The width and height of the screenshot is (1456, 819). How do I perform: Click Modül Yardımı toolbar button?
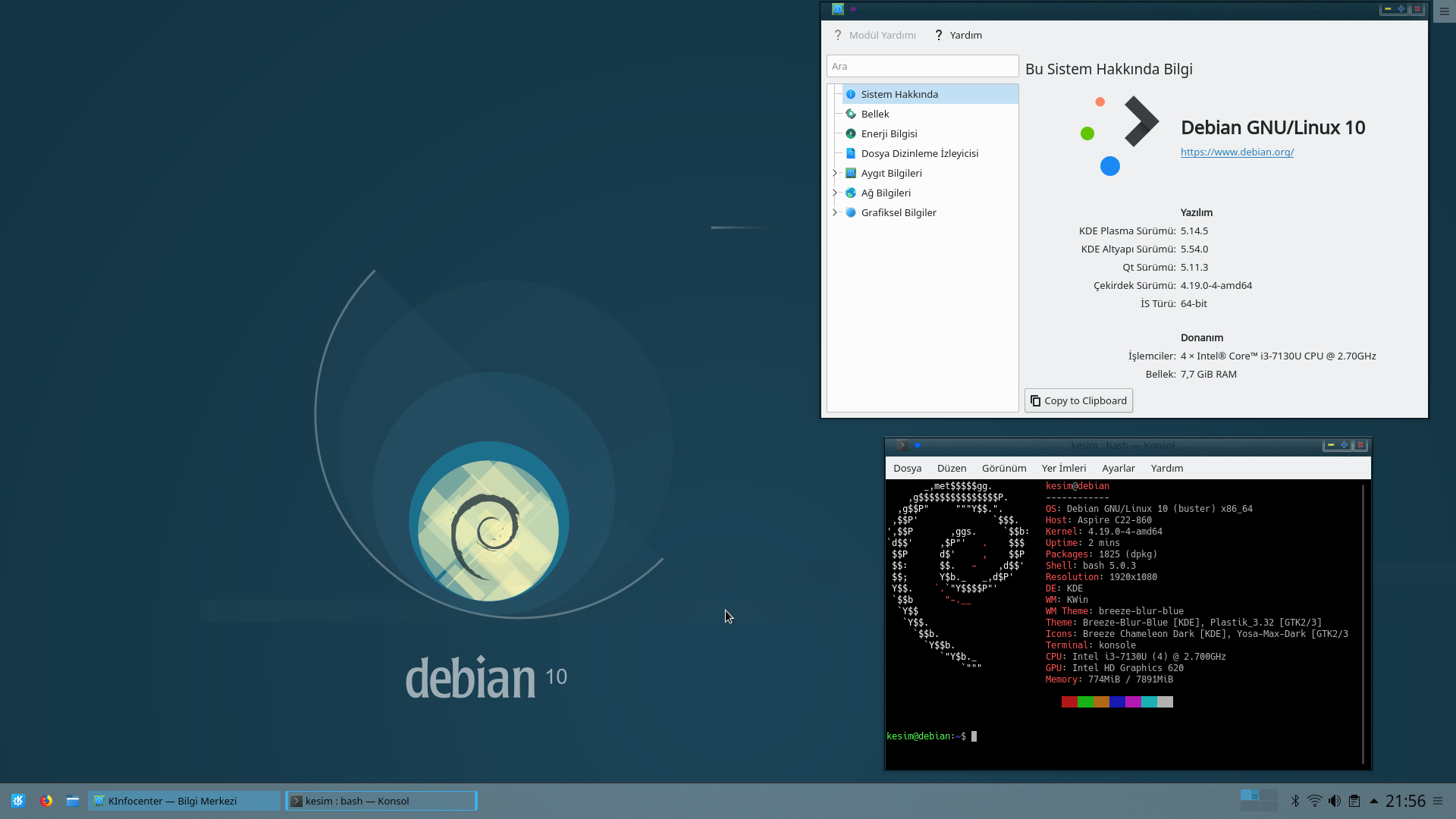point(874,35)
